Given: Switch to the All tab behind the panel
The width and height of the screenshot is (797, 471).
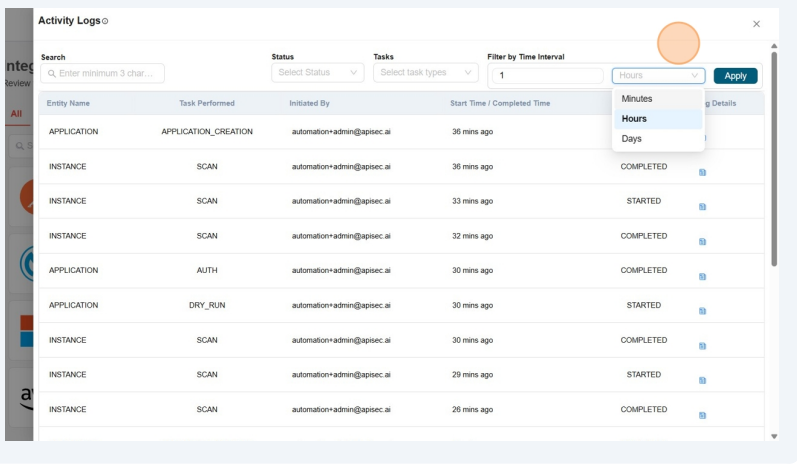Looking at the screenshot, I should (x=16, y=114).
